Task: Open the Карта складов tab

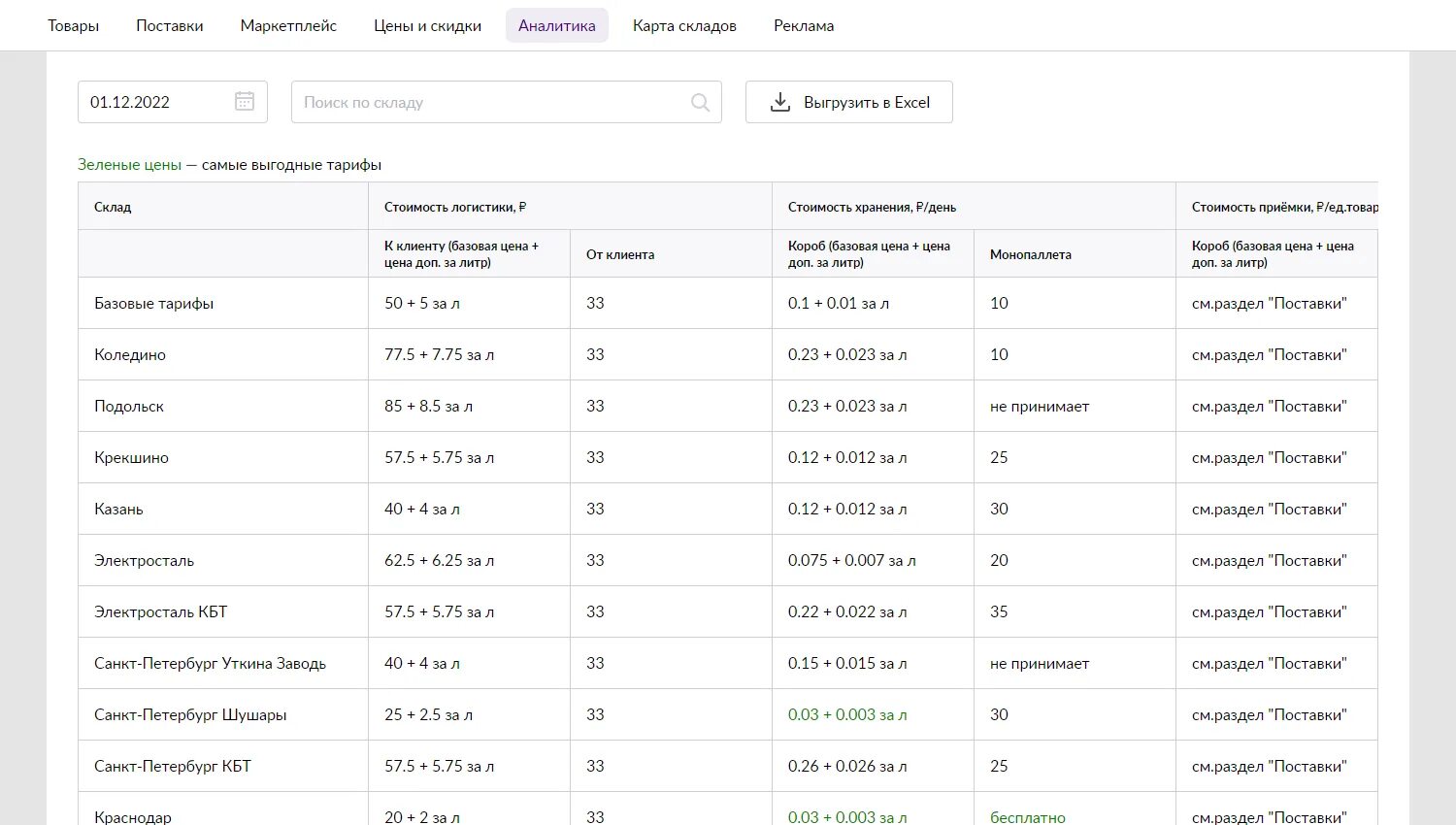Action: click(684, 26)
